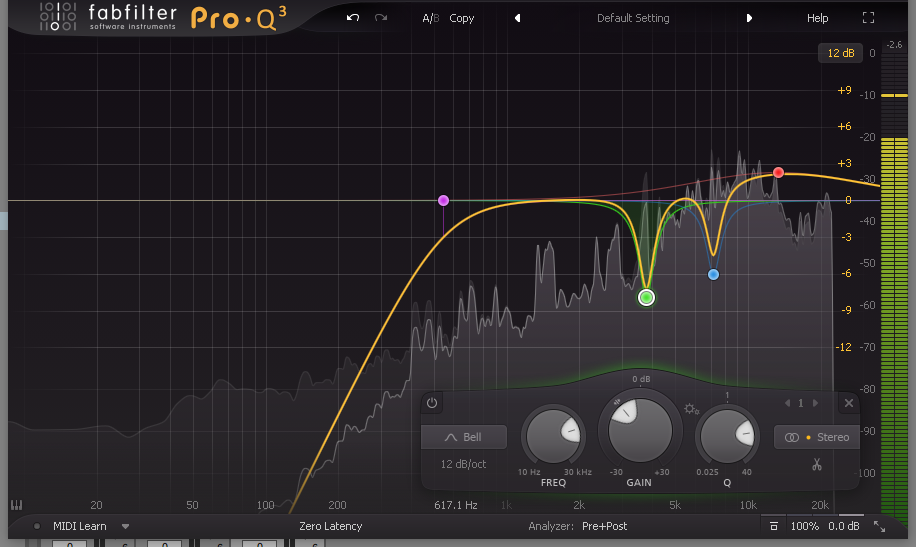
Task: Click the Copy button
Action: pyautogui.click(x=462, y=18)
